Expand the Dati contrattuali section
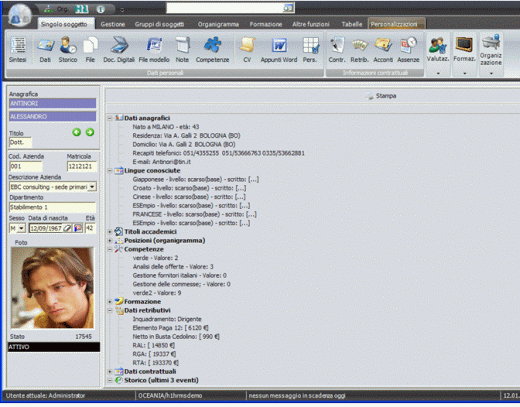Image resolution: width=520 pixels, height=407 pixels. click(x=110, y=371)
